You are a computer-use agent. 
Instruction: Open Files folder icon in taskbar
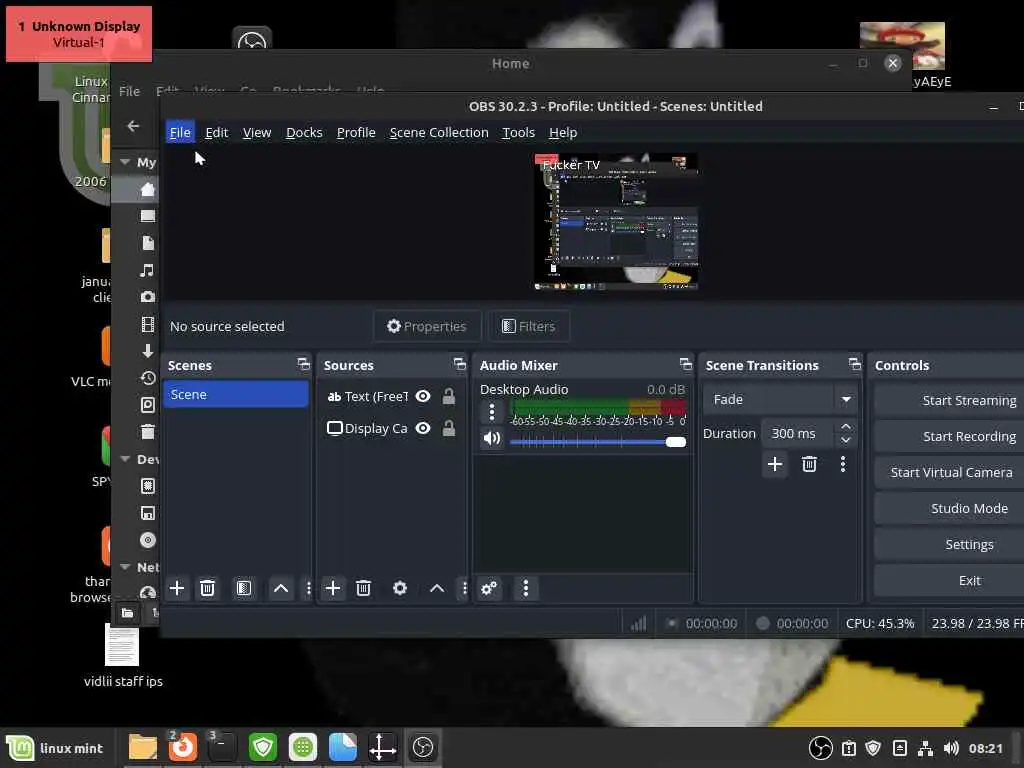tap(142, 747)
